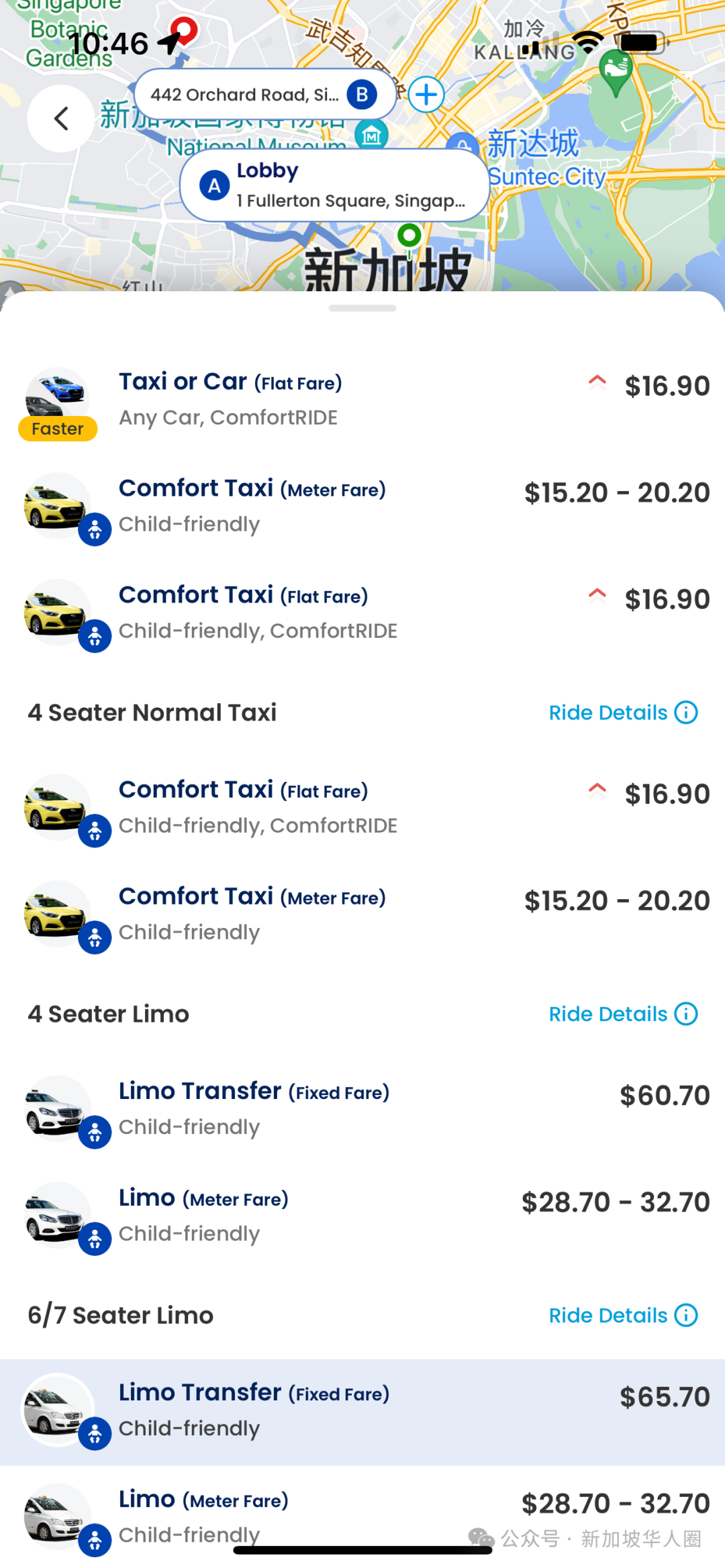The image size is (725, 1568).
Task: Add a stop with the plus icon
Action: click(426, 95)
